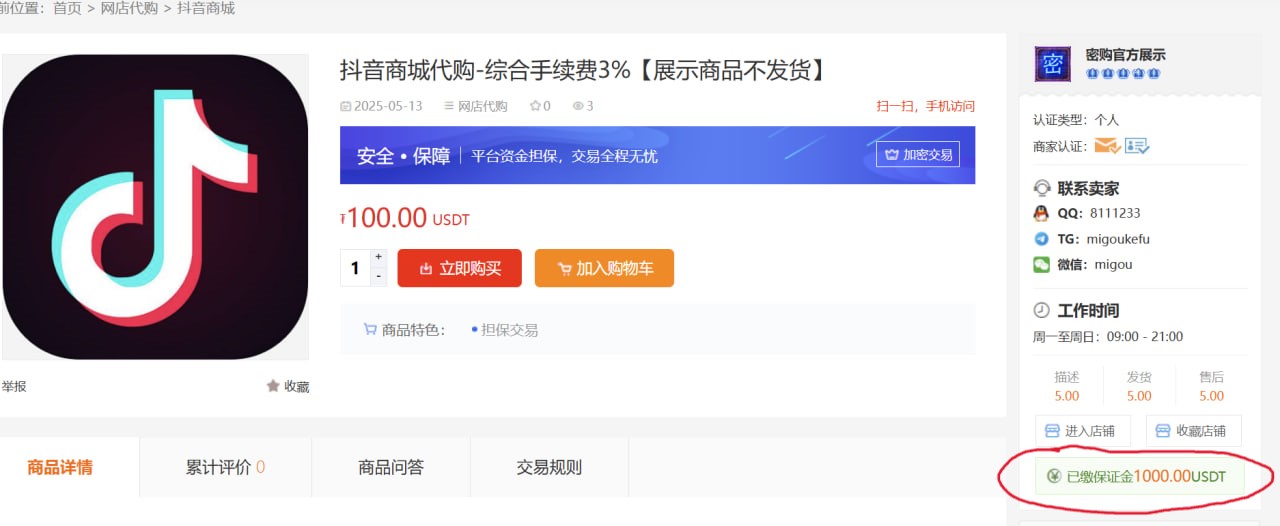Image resolution: width=1280 pixels, height=526 pixels.
Task: Click 扫一扫,手机访问 link
Action: [x=925, y=106]
